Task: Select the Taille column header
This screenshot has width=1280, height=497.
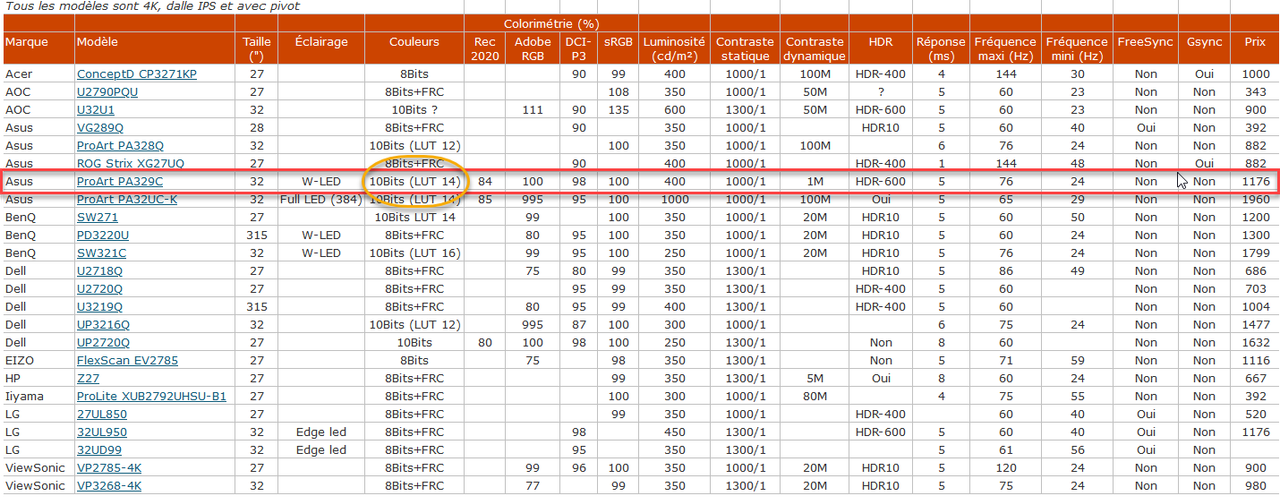Action: 257,48
